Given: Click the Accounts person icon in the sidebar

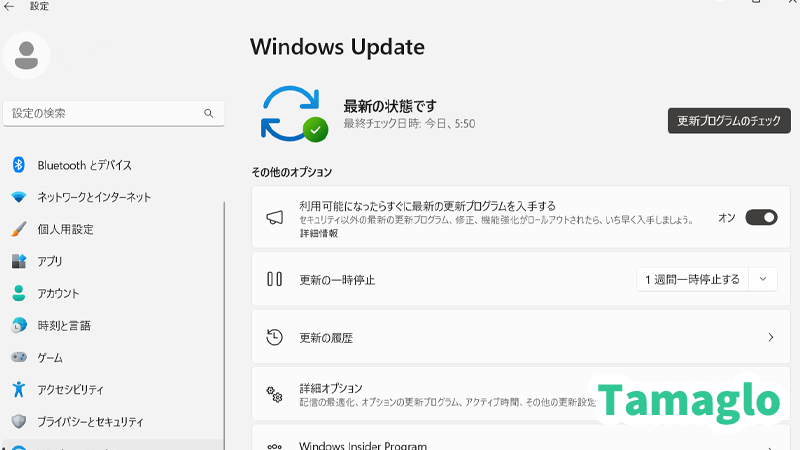Looking at the screenshot, I should (x=19, y=293).
